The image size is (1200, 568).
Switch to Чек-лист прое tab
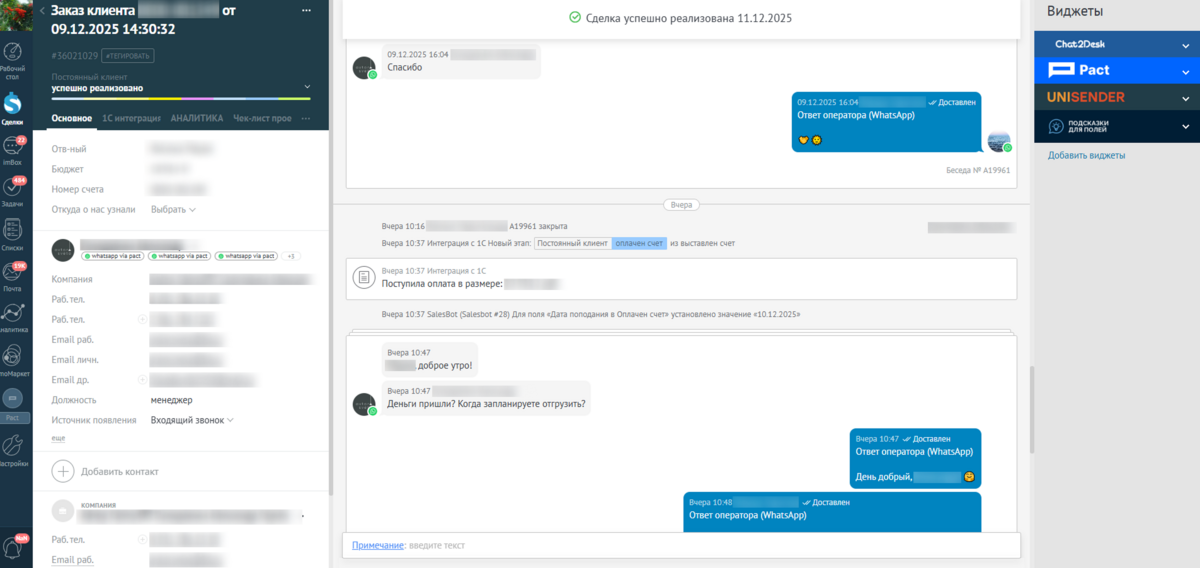tap(262, 118)
